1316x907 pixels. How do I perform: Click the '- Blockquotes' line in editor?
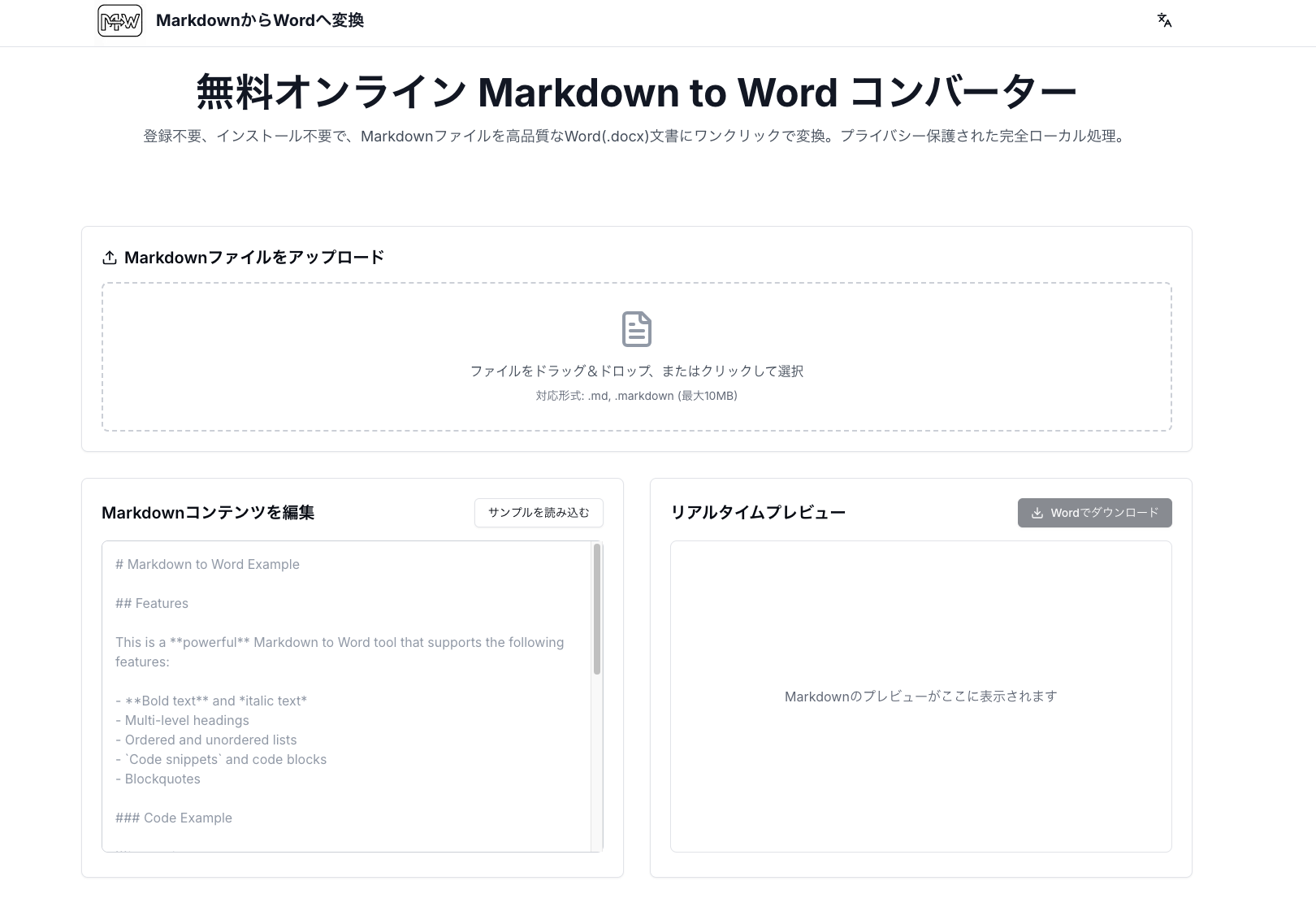tap(158, 779)
